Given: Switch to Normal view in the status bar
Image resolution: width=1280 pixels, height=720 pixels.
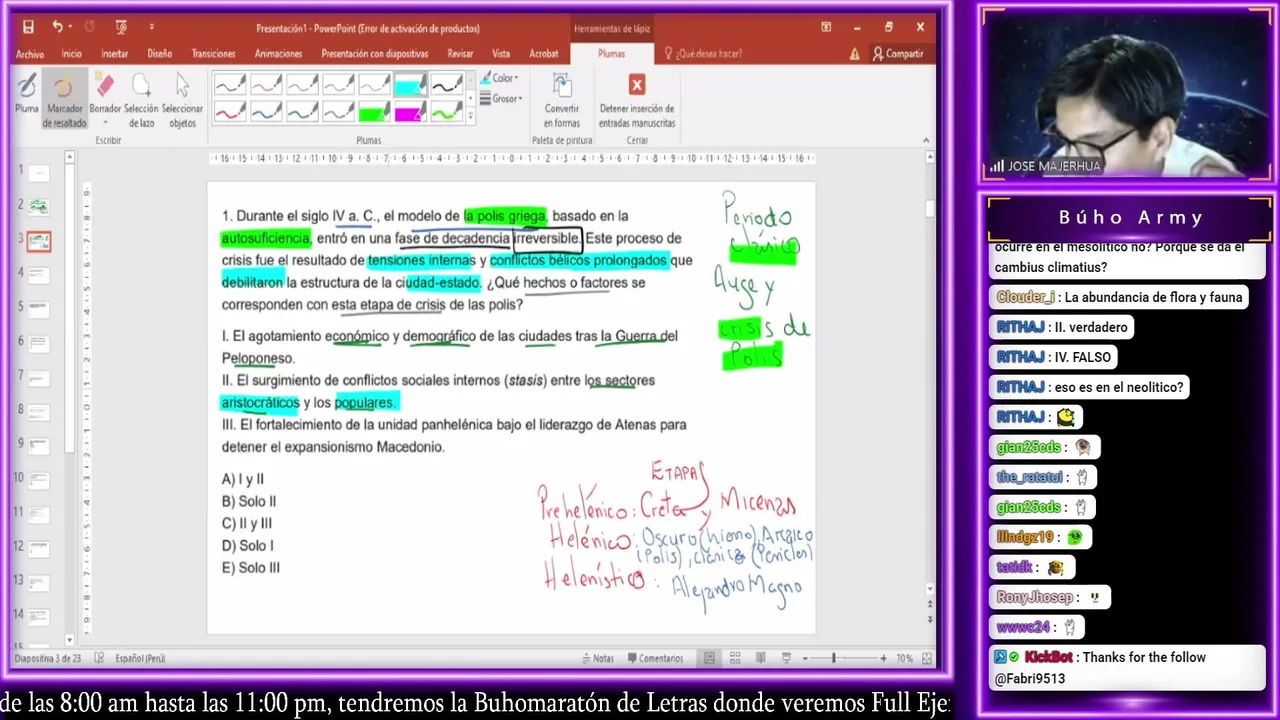Looking at the screenshot, I should point(709,658).
